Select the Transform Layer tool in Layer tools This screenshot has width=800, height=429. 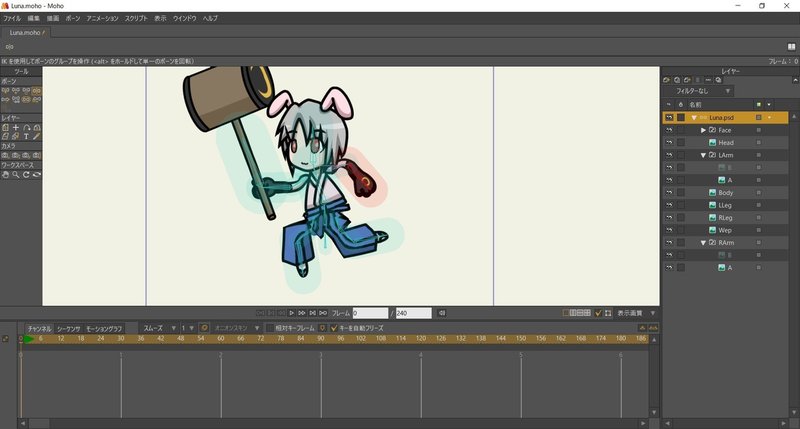tap(6, 128)
